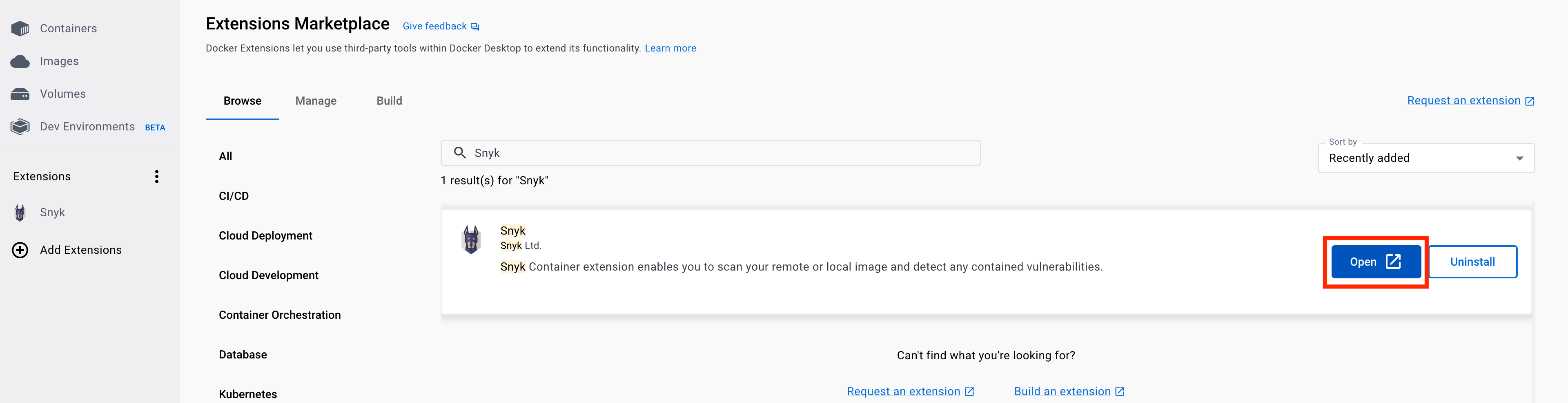Open the Snyk extension with Open button
Screen dimensions: 1568x403
tap(1376, 262)
